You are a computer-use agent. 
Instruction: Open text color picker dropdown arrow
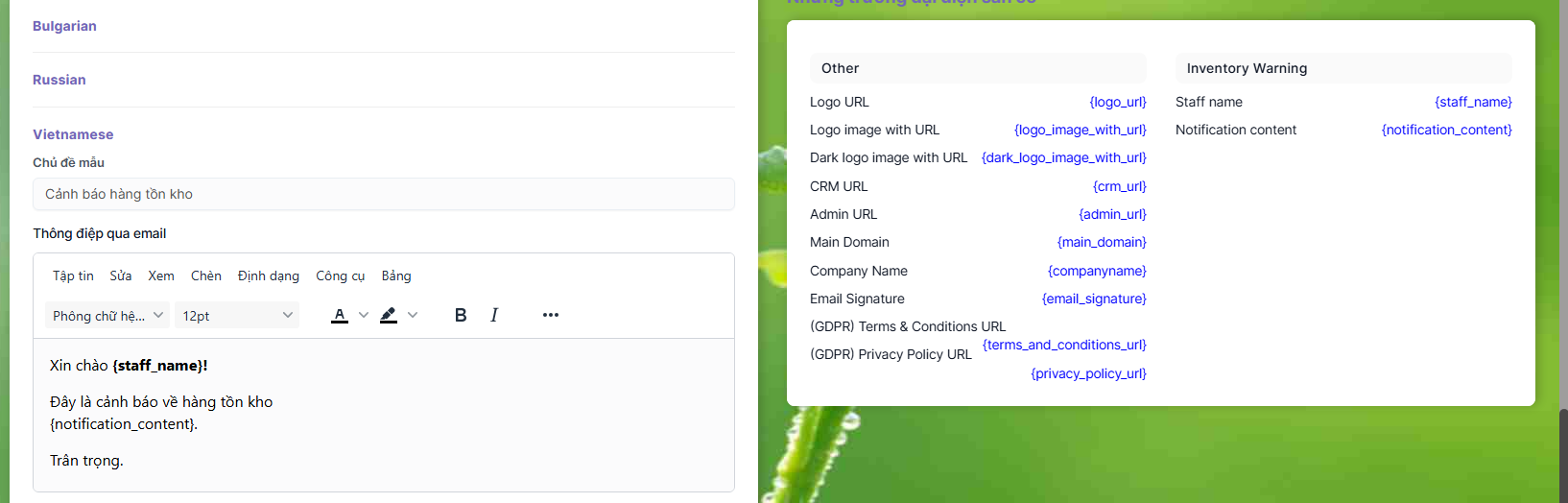[x=364, y=315]
